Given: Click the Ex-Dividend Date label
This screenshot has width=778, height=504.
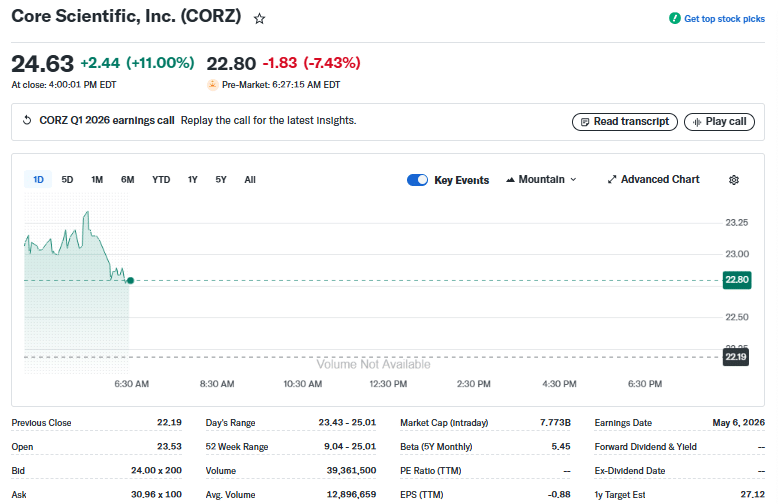Looking at the screenshot, I should 630,471.
